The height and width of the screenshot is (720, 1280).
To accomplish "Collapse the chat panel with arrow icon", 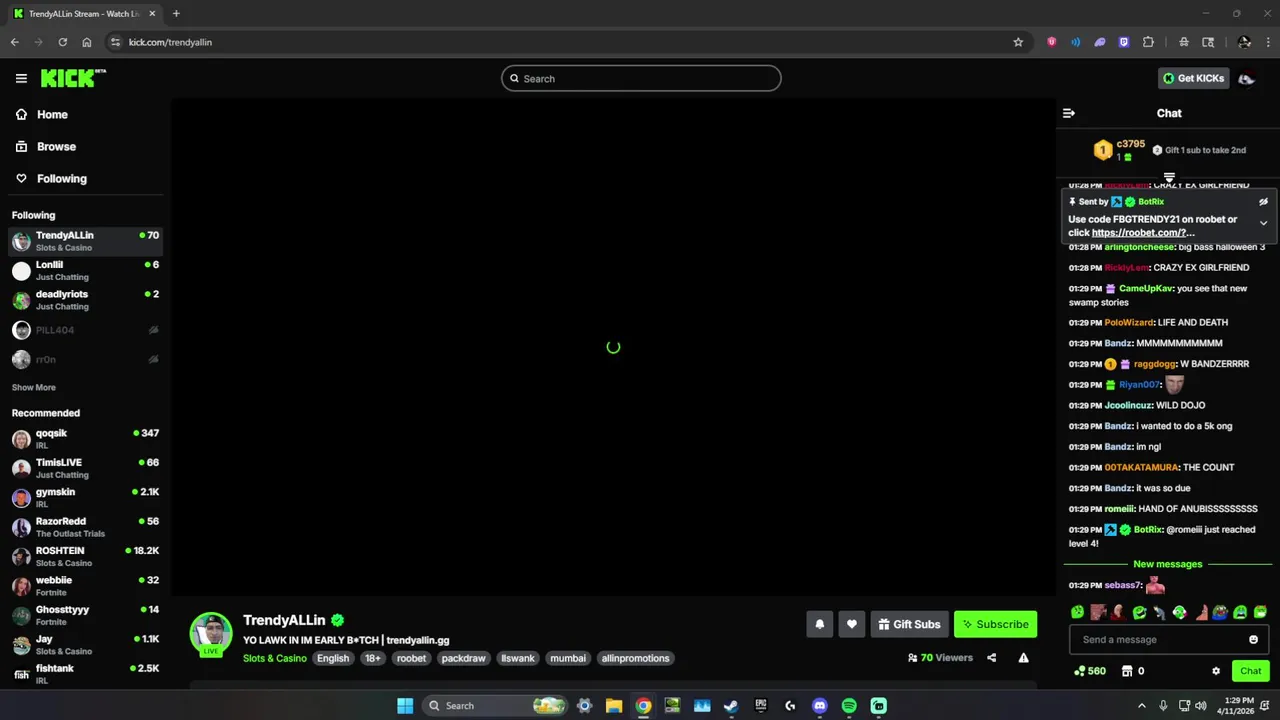I will (1068, 113).
